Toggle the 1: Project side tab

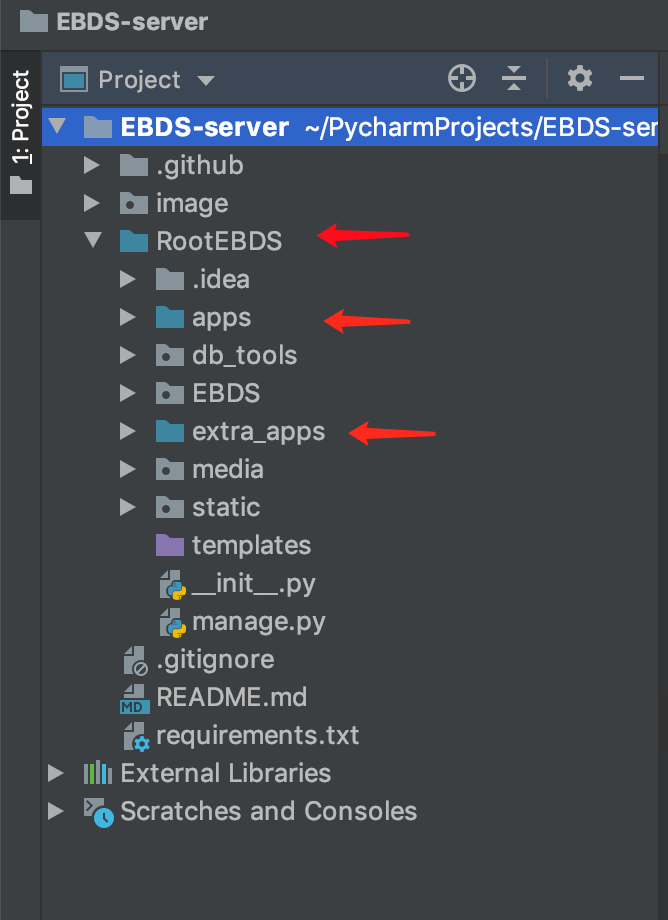point(21,133)
